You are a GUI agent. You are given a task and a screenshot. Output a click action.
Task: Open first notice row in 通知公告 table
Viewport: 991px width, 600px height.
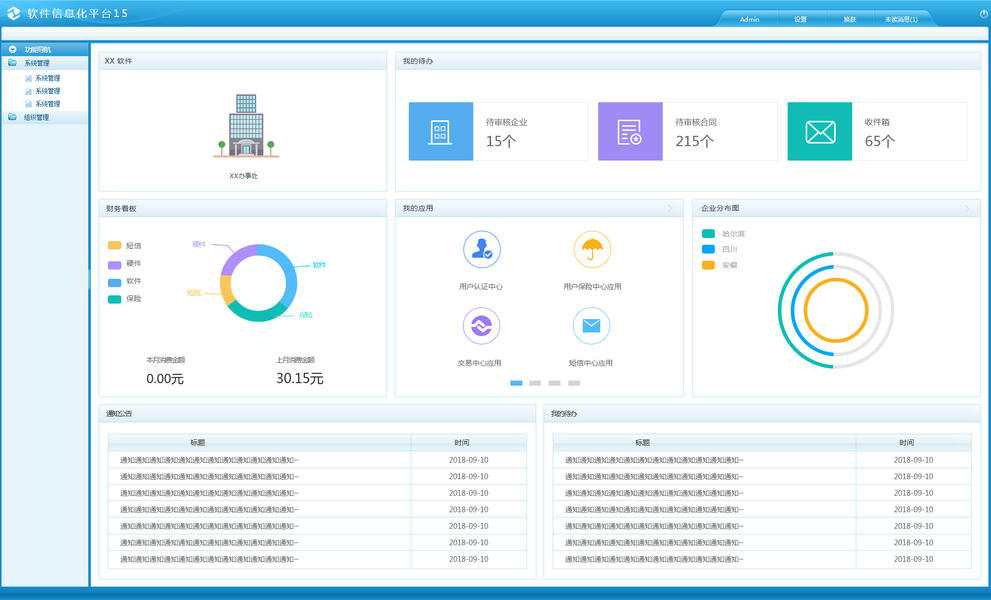(x=317, y=460)
